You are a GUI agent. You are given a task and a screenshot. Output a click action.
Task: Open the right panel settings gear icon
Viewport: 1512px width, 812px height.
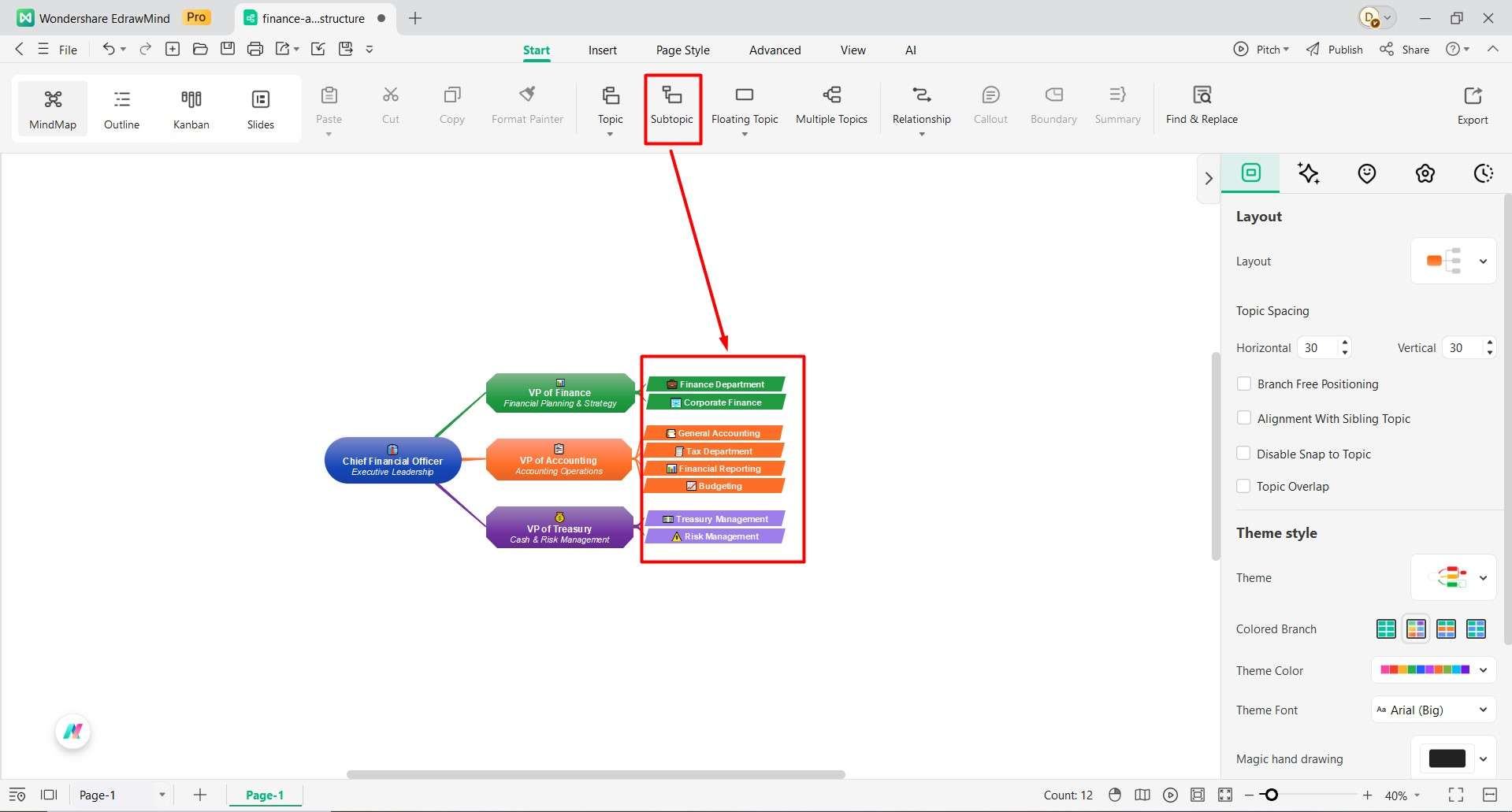(1425, 173)
